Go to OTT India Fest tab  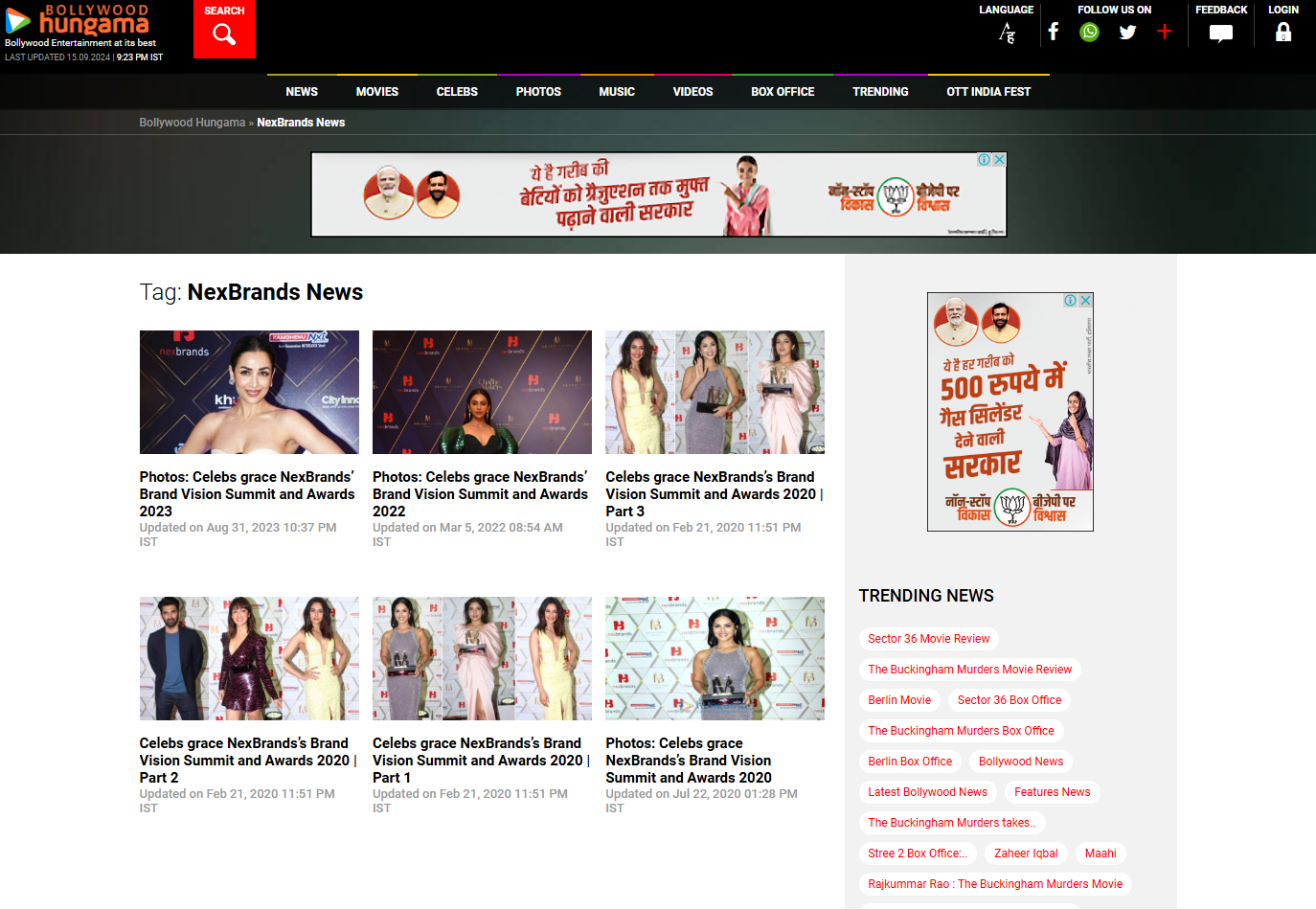coord(987,92)
